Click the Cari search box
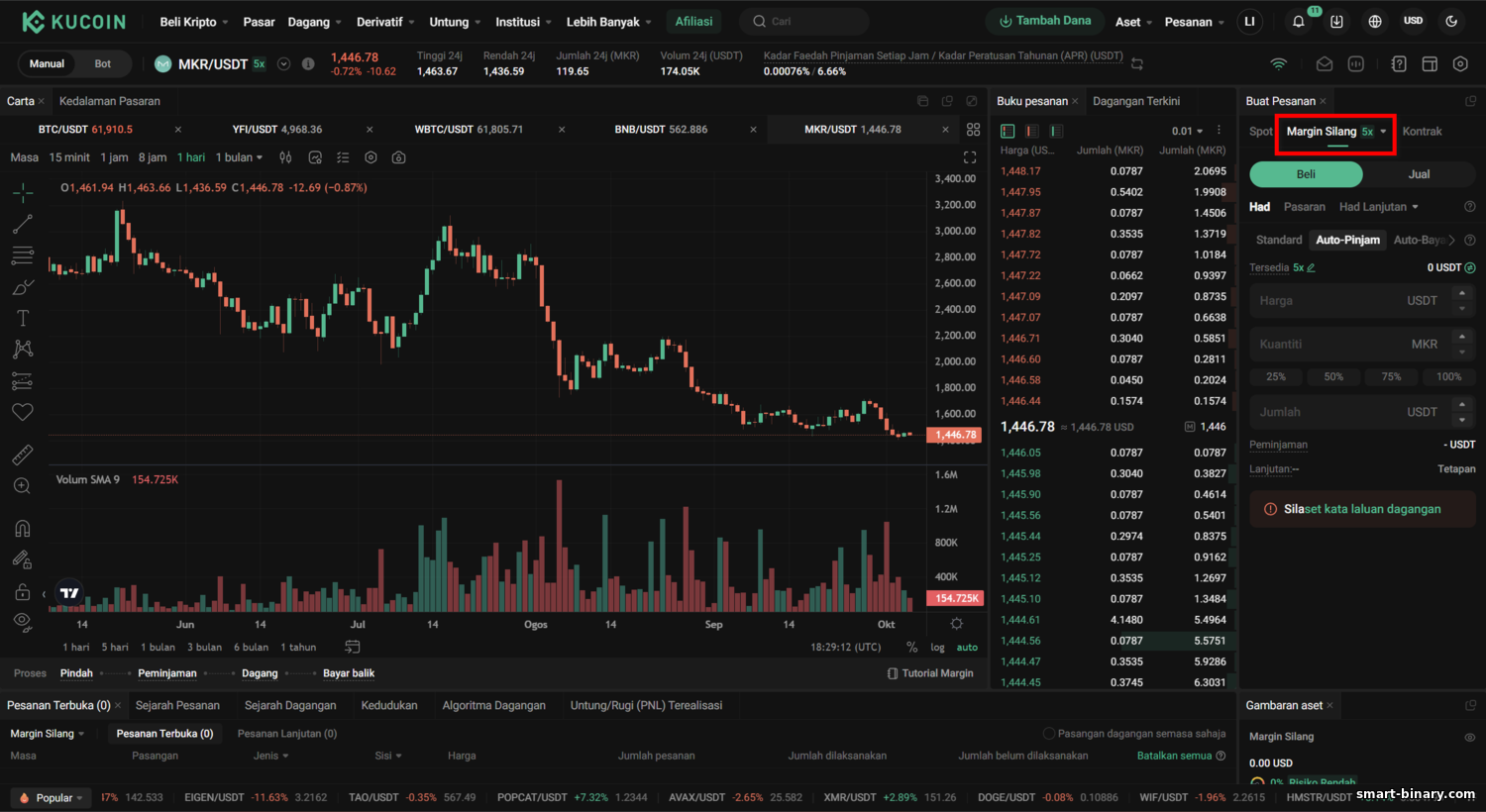This screenshot has height=812, width=1486. pyautogui.click(x=804, y=22)
